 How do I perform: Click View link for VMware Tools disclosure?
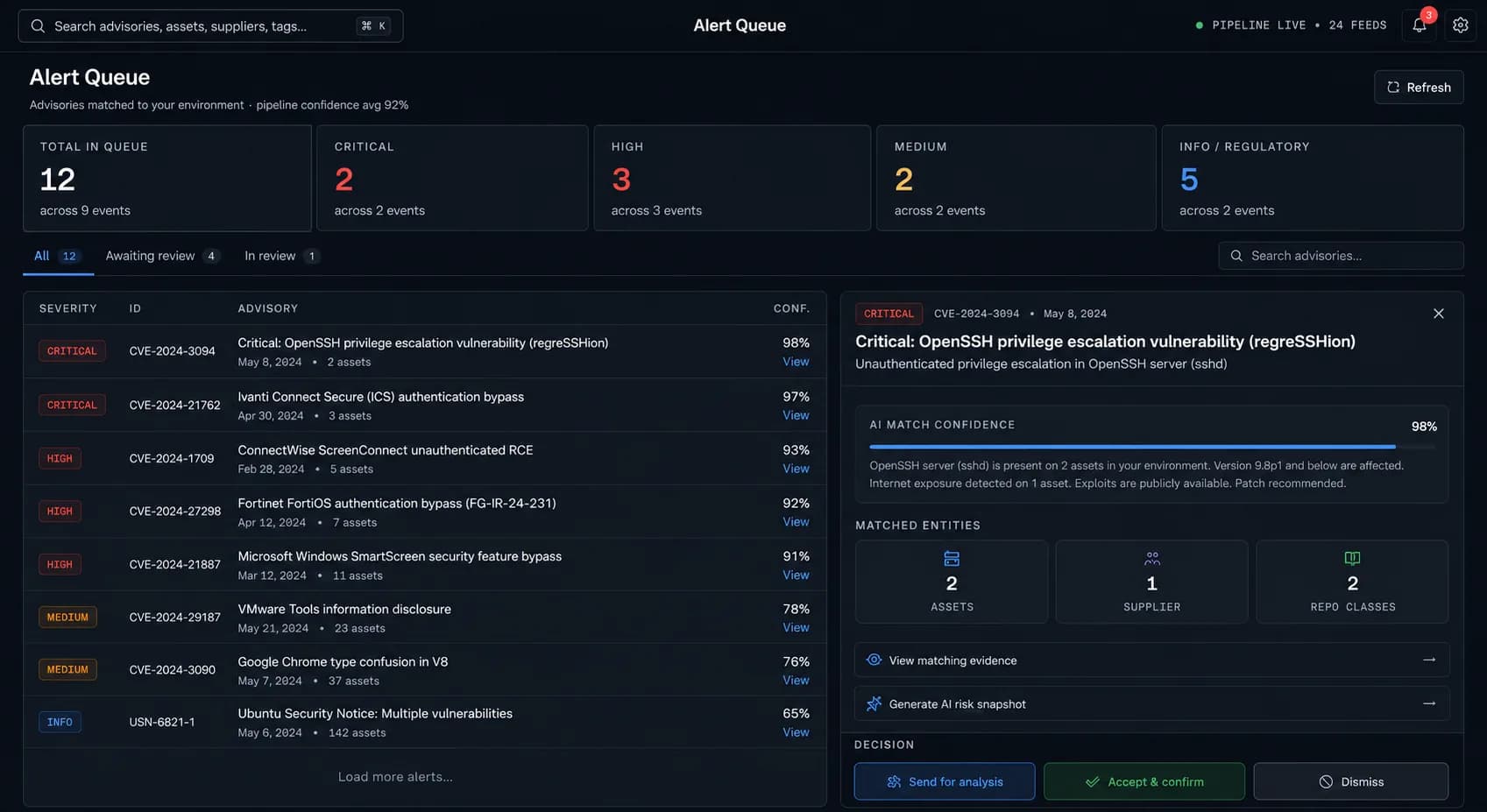(x=796, y=627)
